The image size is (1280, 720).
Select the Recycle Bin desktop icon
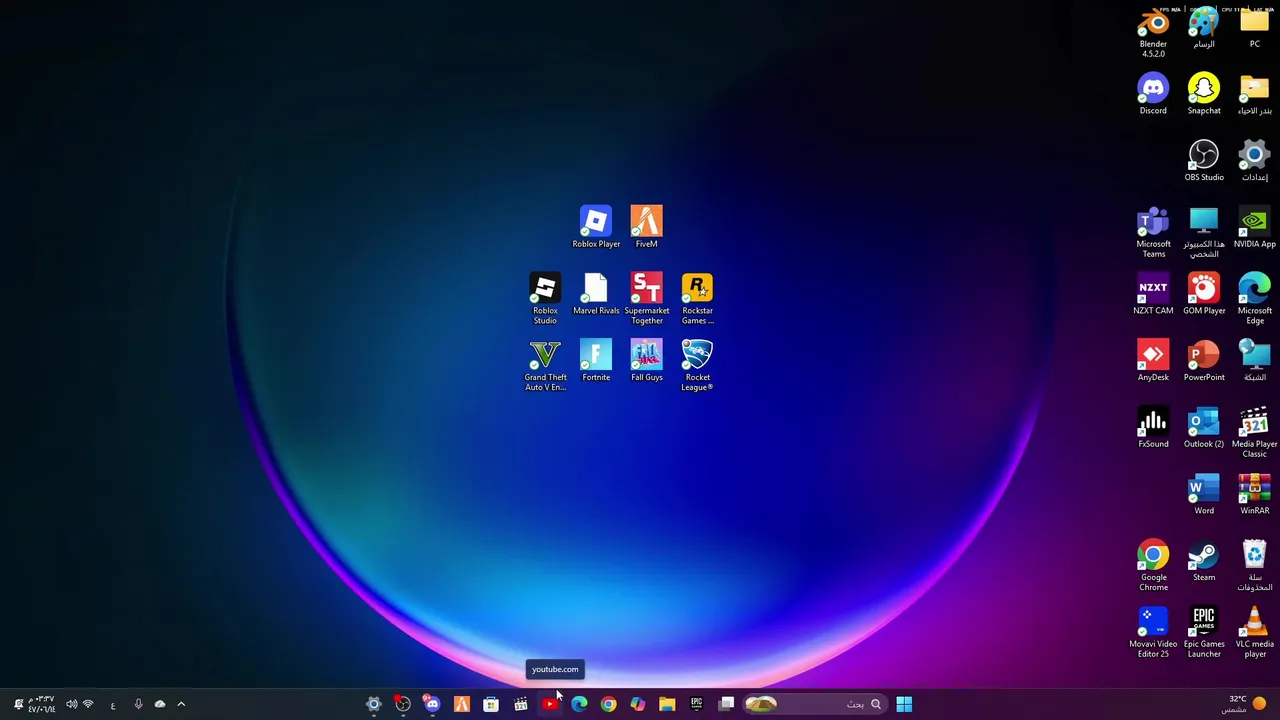(x=1254, y=565)
